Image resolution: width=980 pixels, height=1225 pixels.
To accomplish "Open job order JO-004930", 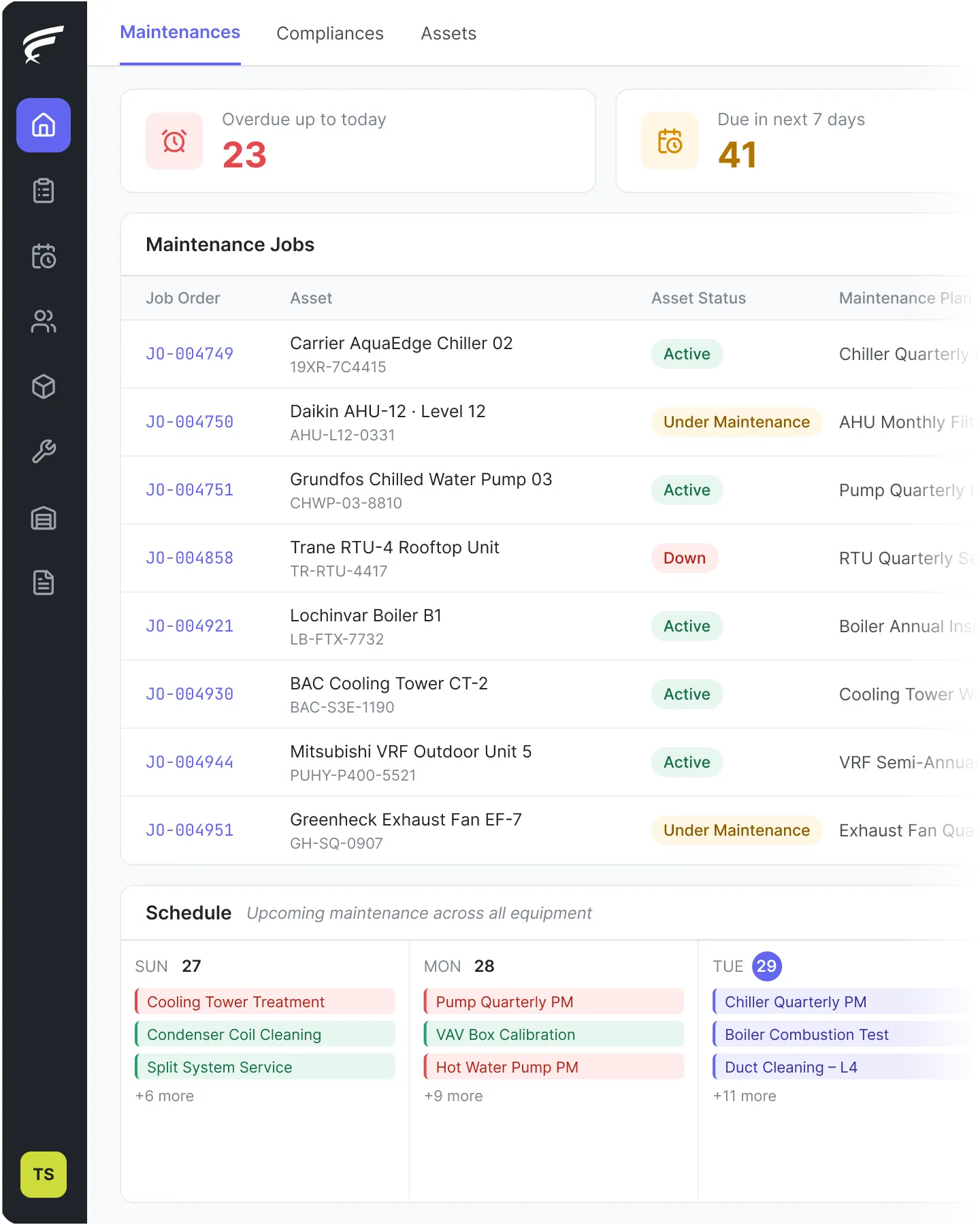I will (190, 694).
